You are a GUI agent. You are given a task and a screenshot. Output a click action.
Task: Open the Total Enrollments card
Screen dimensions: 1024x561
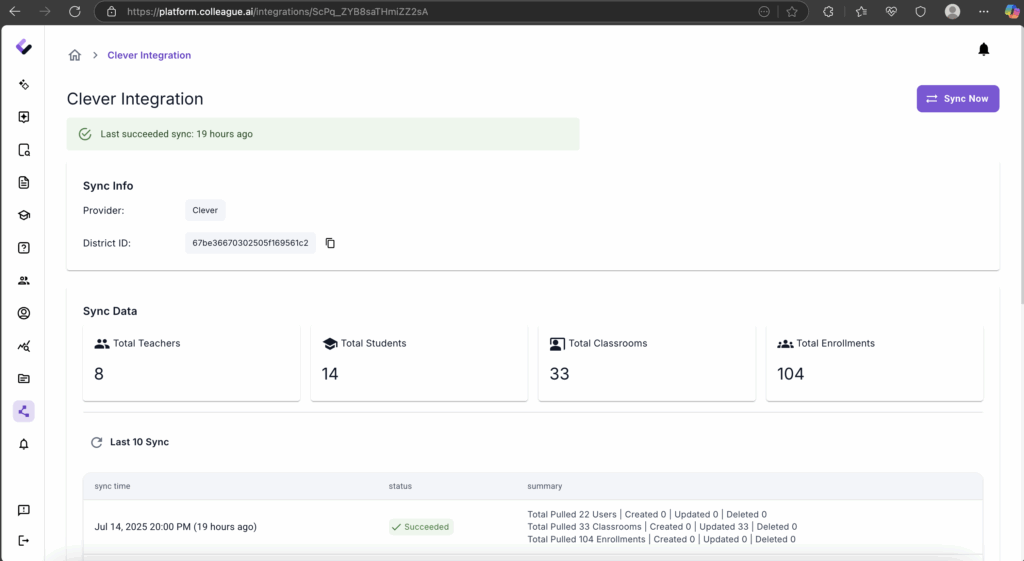[874, 362]
